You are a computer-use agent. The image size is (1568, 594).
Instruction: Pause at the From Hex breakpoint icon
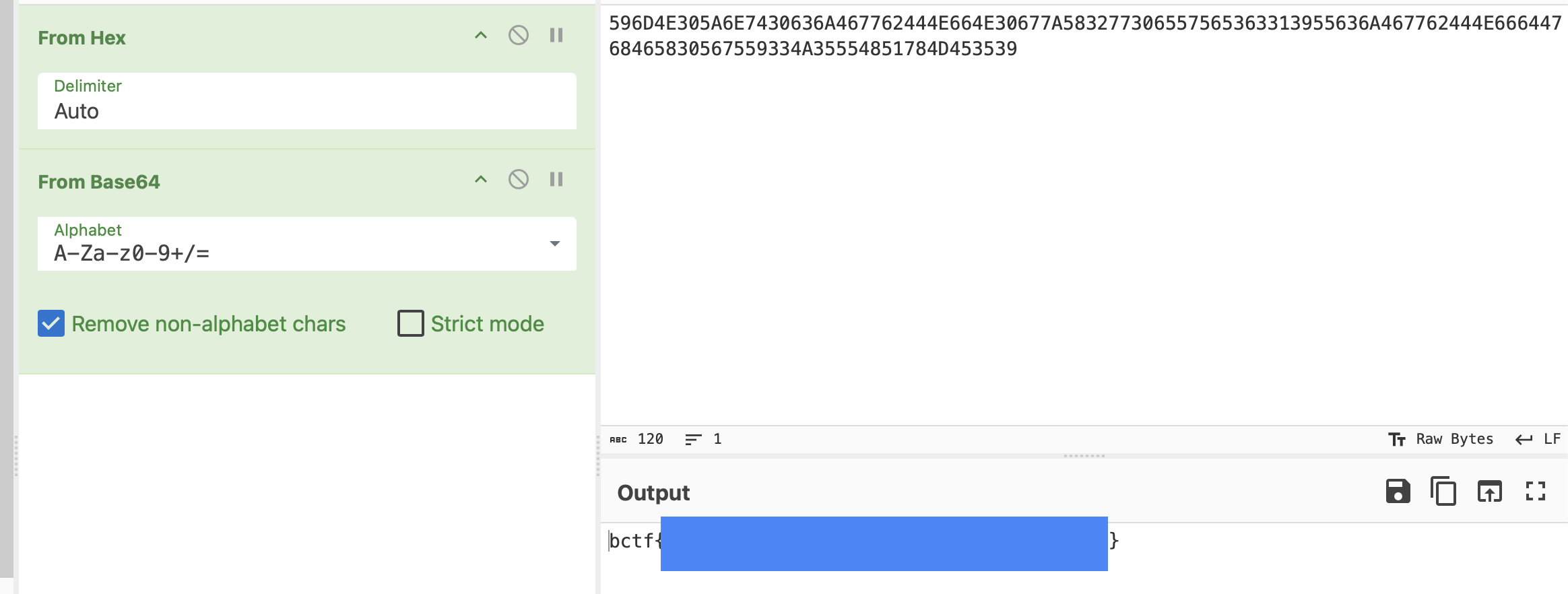[556, 35]
